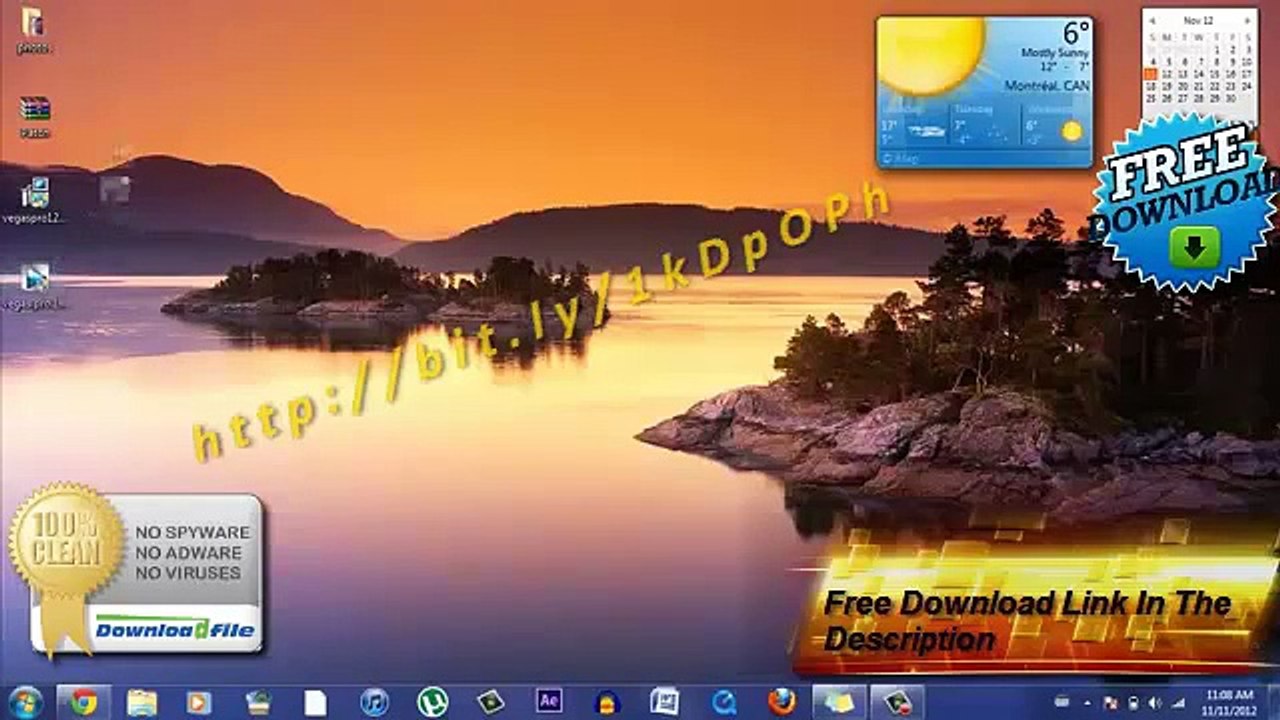Click Montréal, CAN location in weather gadget
1280x720 pixels.
click(x=1047, y=86)
